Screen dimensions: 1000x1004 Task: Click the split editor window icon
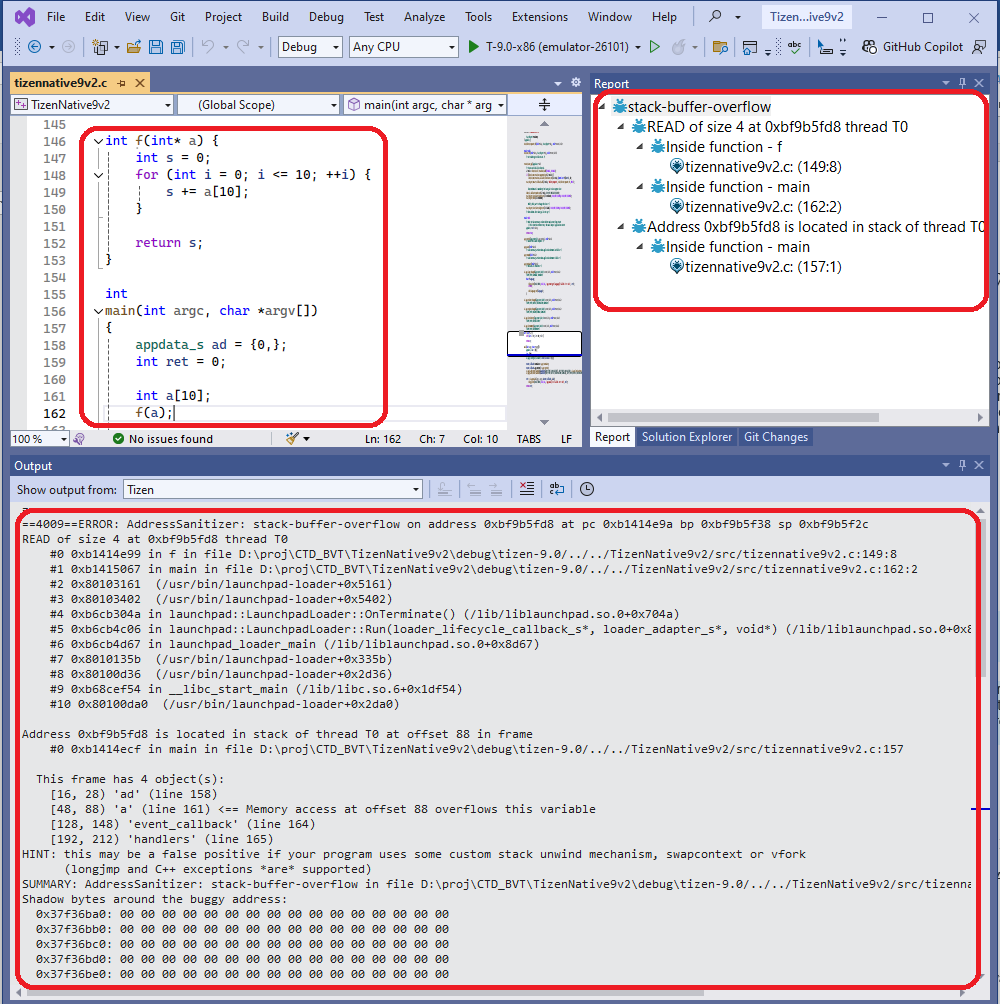545,105
